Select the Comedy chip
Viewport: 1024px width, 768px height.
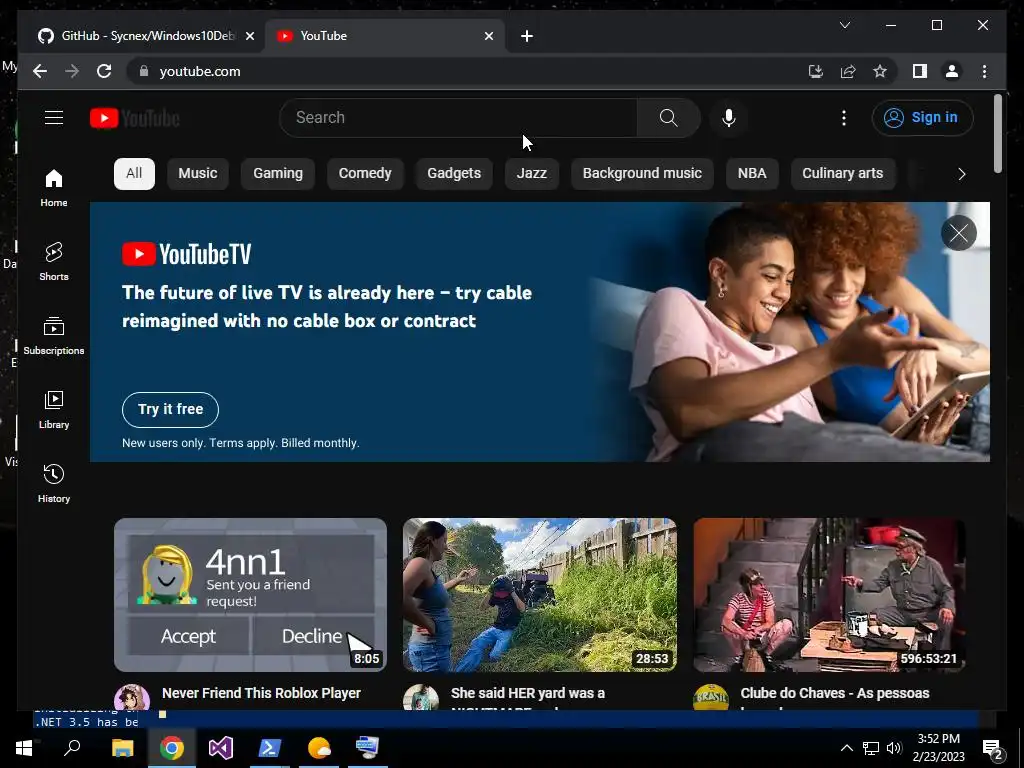coord(364,174)
